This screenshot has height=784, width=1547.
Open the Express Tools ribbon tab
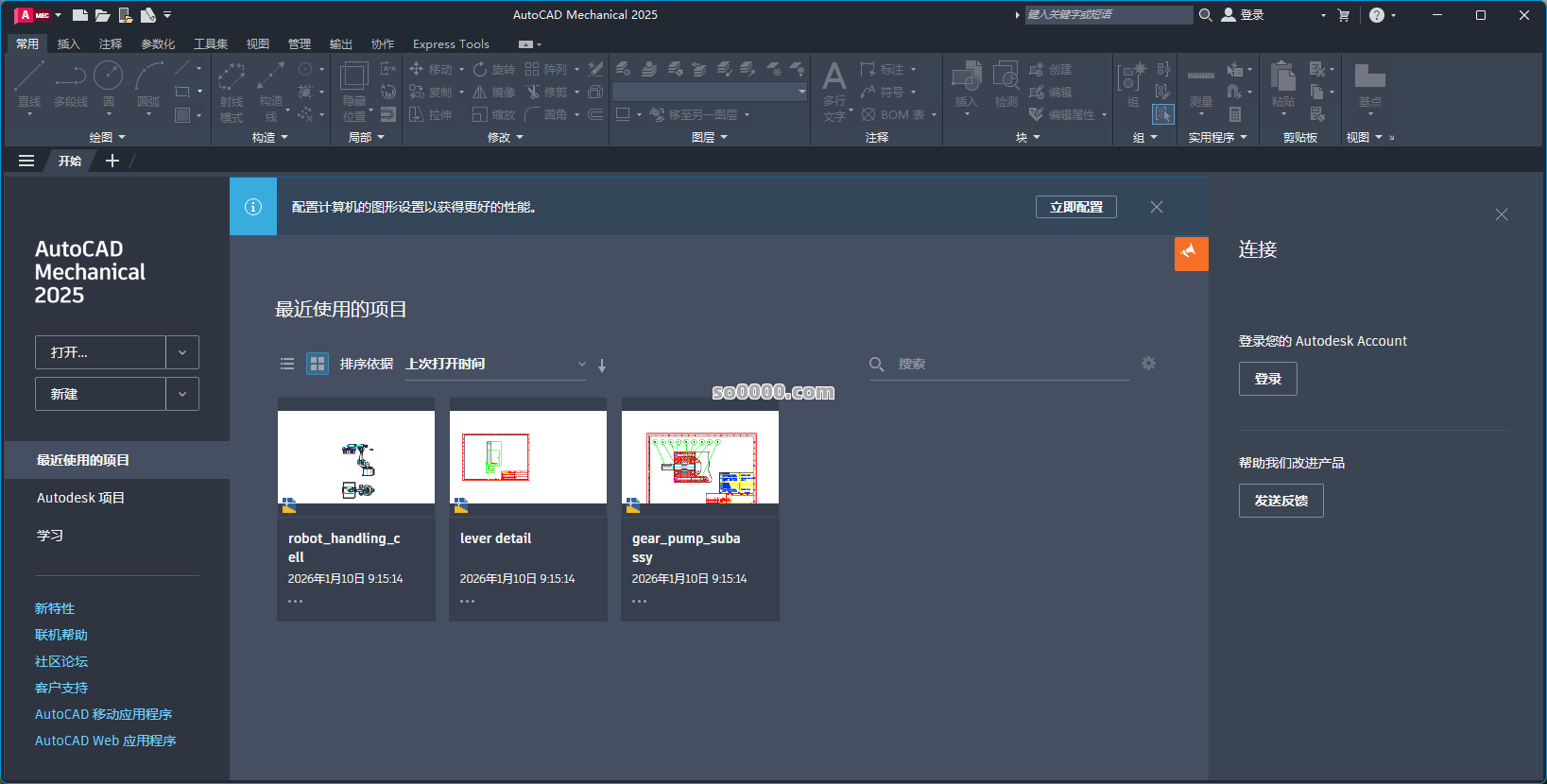click(451, 44)
